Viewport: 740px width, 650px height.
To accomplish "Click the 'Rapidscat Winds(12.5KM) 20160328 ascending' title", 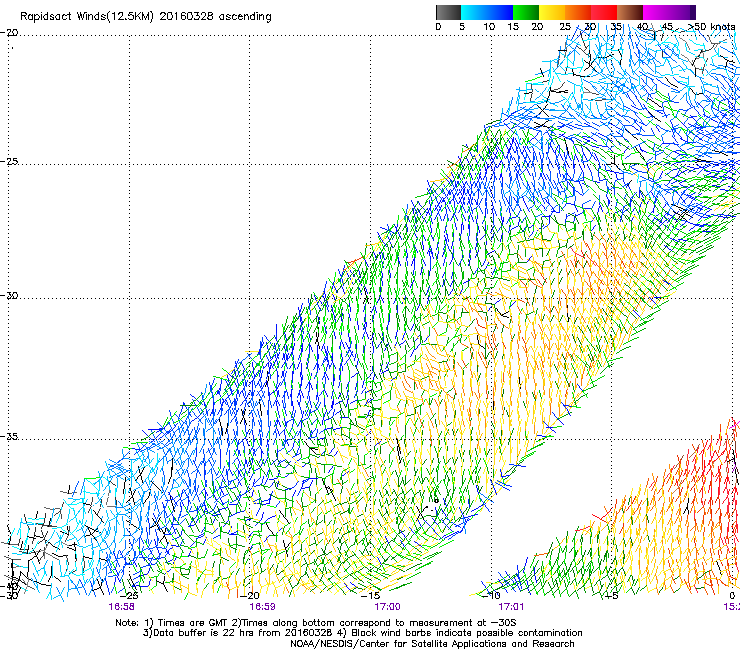I will pyautogui.click(x=146, y=17).
